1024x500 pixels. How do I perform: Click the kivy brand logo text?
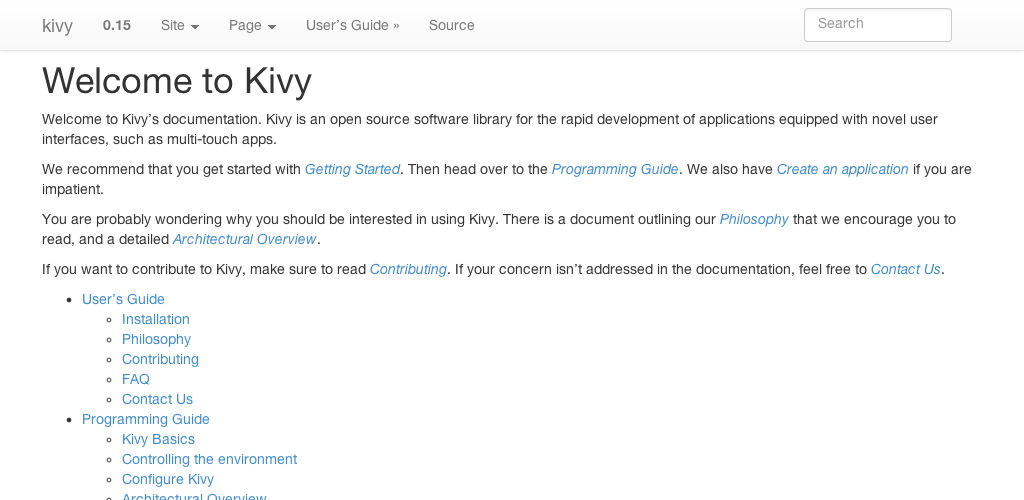(57, 25)
